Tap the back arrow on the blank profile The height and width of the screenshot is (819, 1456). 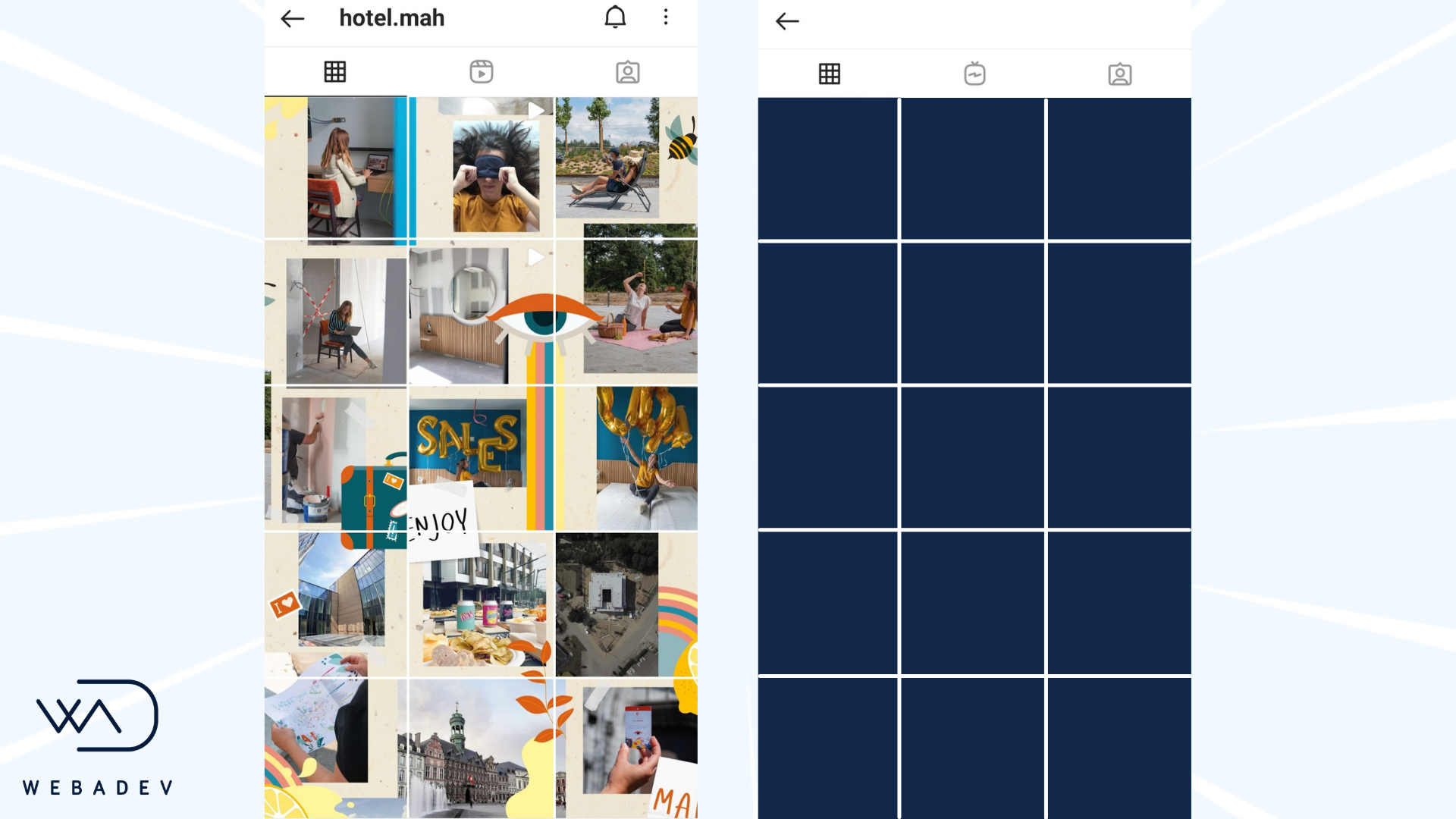pos(787,21)
